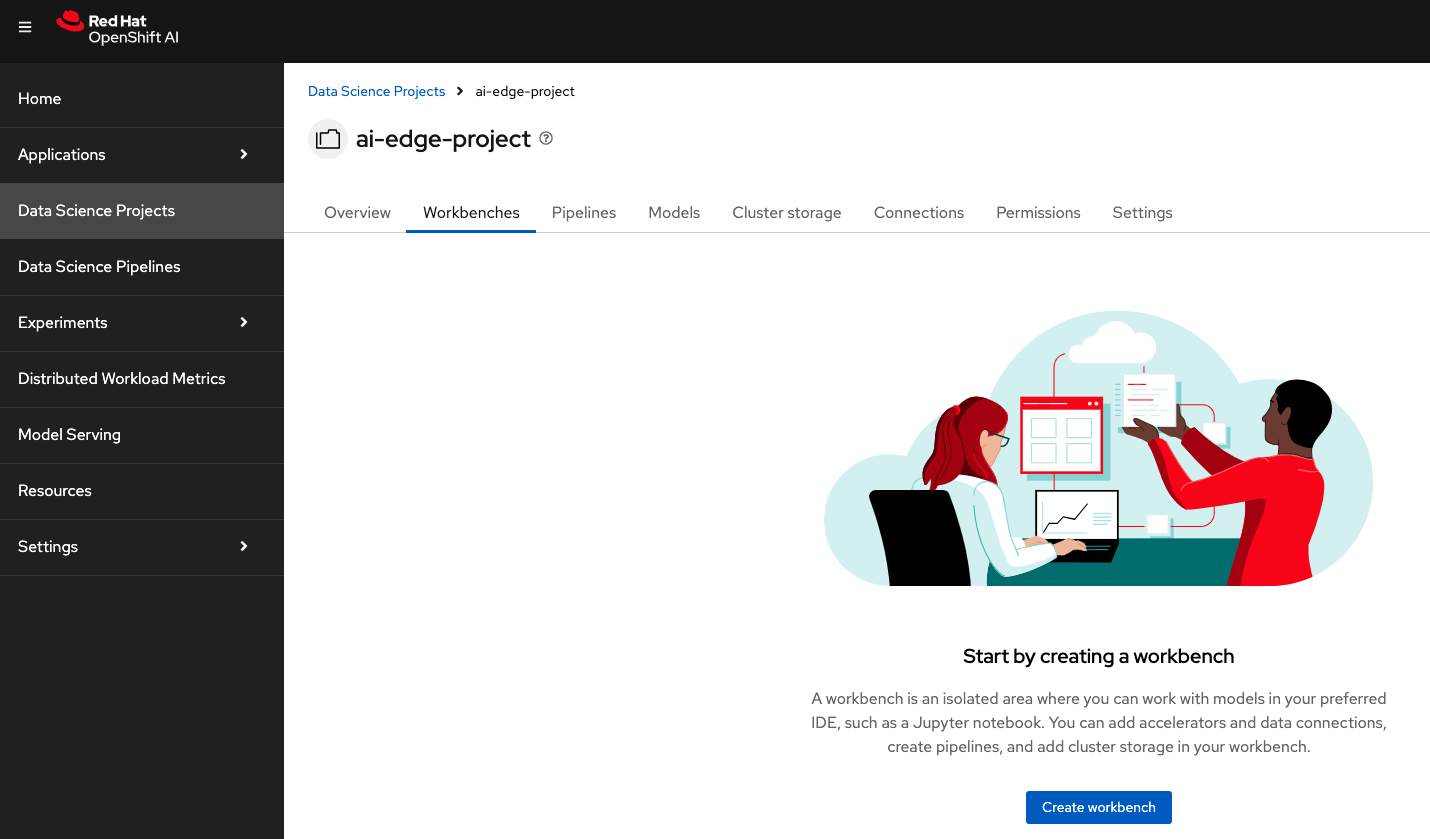Select the Cluster storage tab
Screen dimensions: 1430x839
[x=787, y=213]
